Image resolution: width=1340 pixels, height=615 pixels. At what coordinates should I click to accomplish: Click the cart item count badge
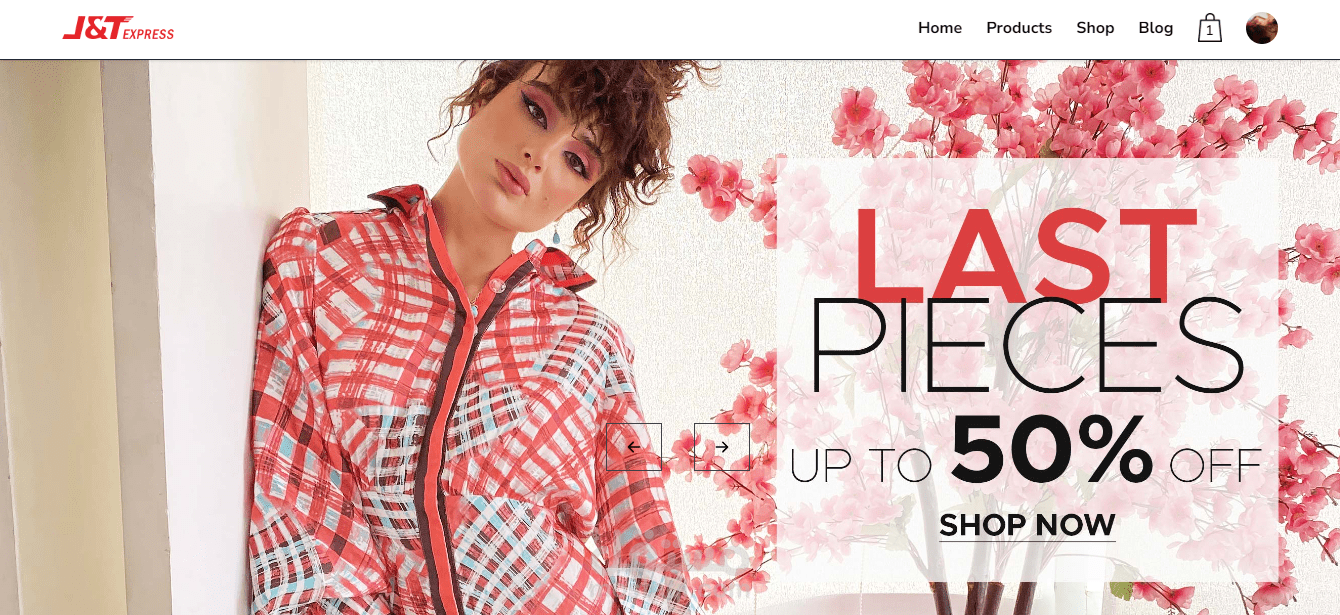point(1210,32)
